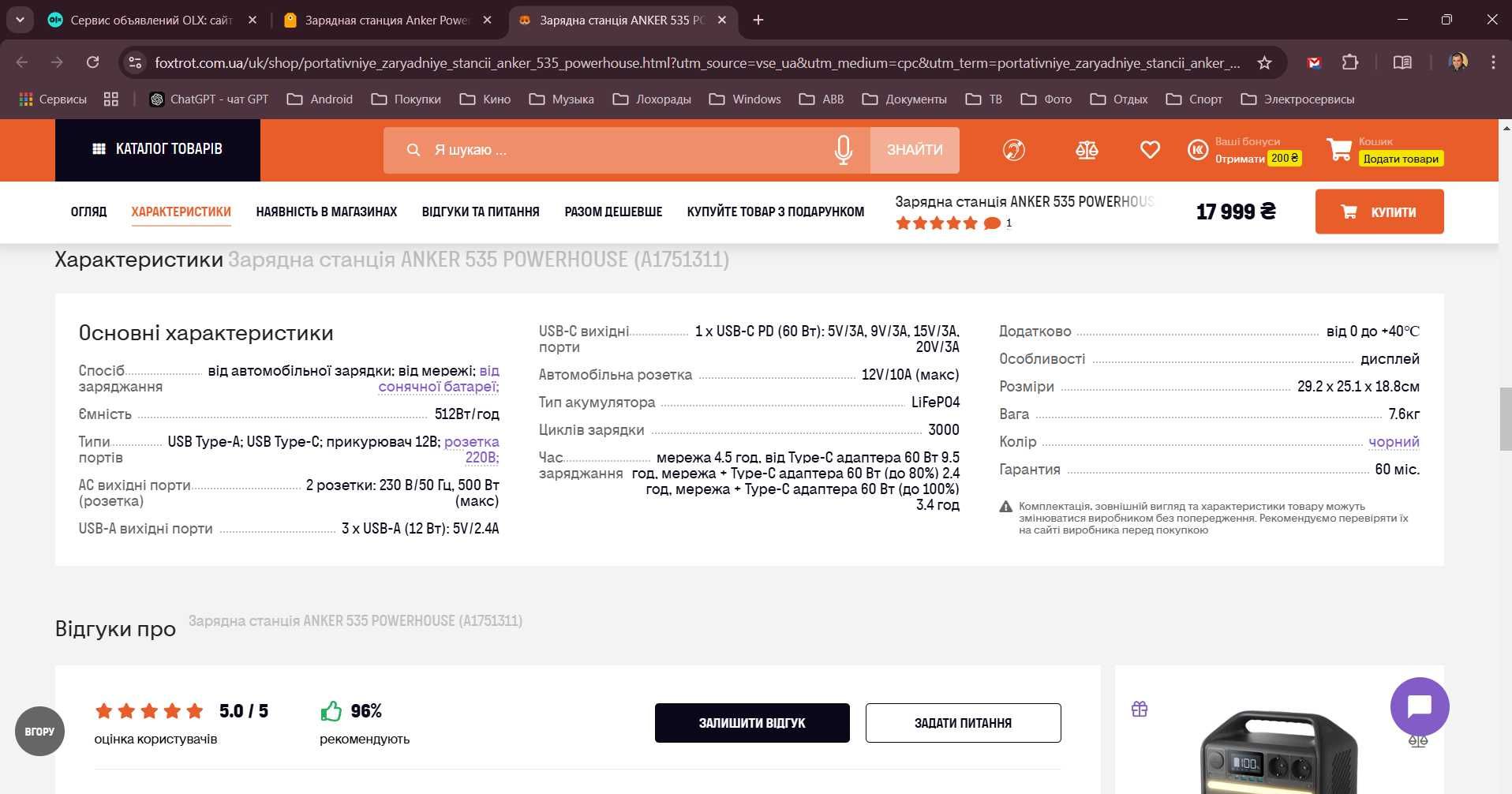This screenshot has height=794, width=1512.
Task: Open the Музыка bookmarks folder
Action: (562, 99)
